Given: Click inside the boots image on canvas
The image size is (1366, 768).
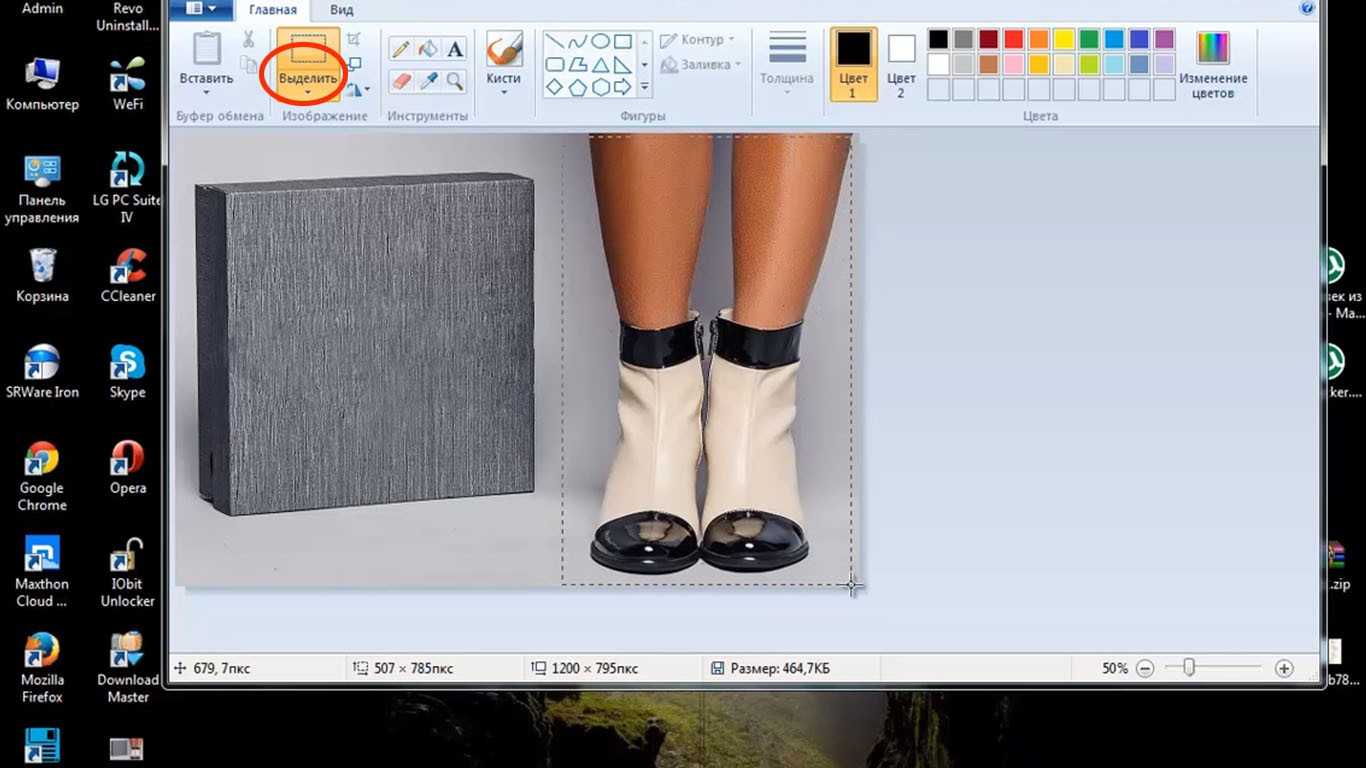Looking at the screenshot, I should tap(706, 358).
